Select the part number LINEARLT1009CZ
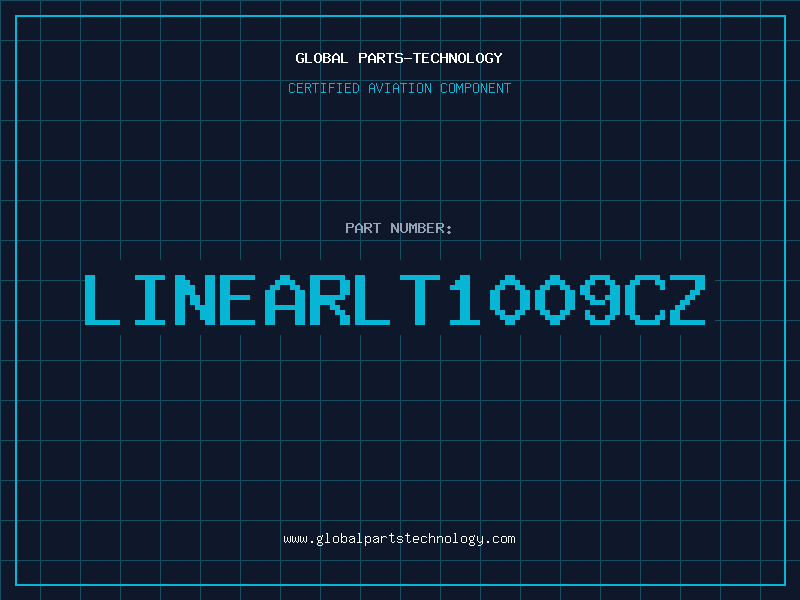Screen dimensions: 800x600 point(395,300)
